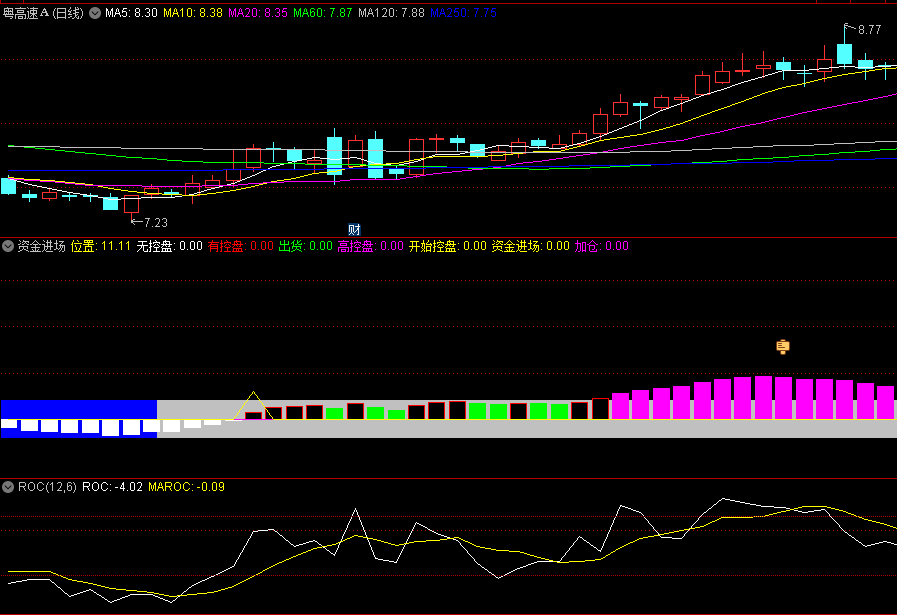Click the MA60: 7.87 label
Screen dimensions: 897x615
(x=323, y=13)
